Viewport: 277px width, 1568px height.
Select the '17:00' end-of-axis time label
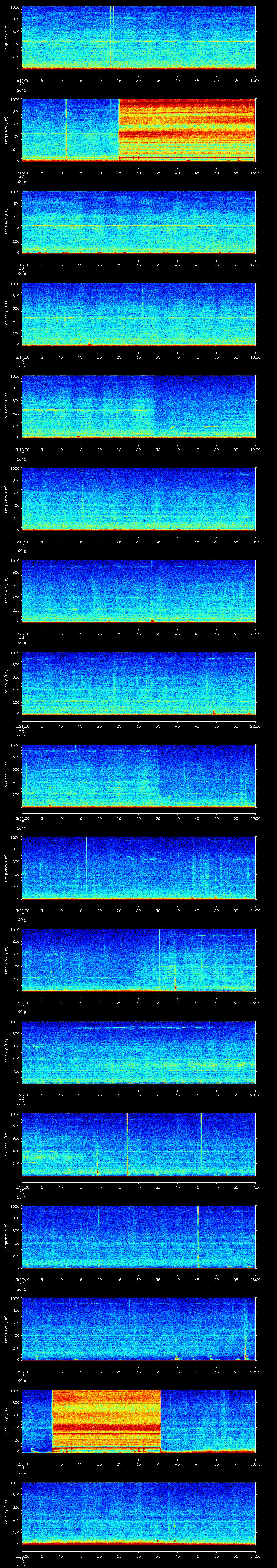(255, 265)
